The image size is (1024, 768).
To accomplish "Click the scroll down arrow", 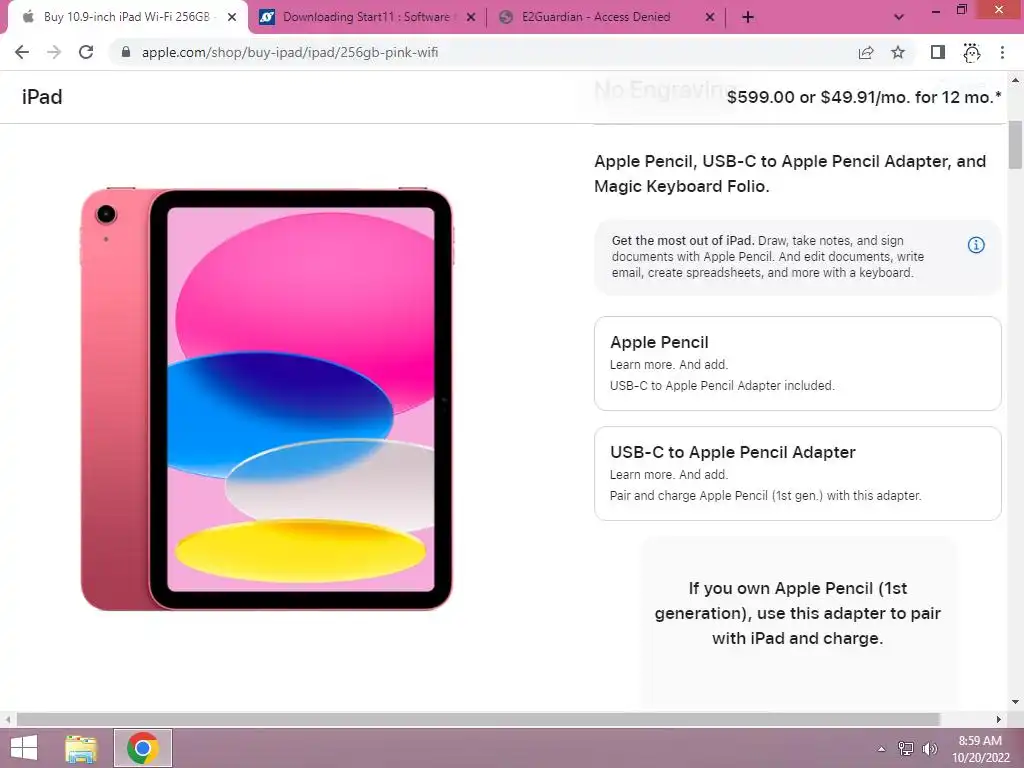I will tap(1015, 702).
